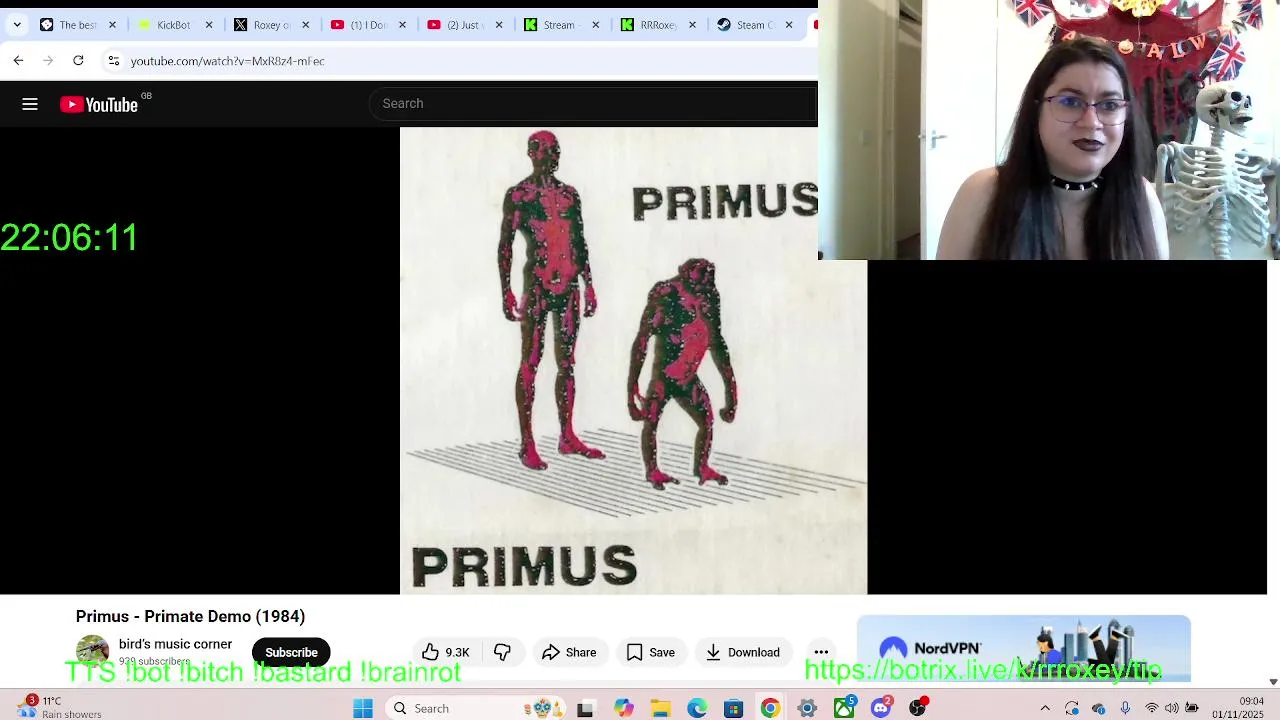Open the more actions three-dot menu
Viewport: 1280px width, 720px height.
tap(821, 652)
